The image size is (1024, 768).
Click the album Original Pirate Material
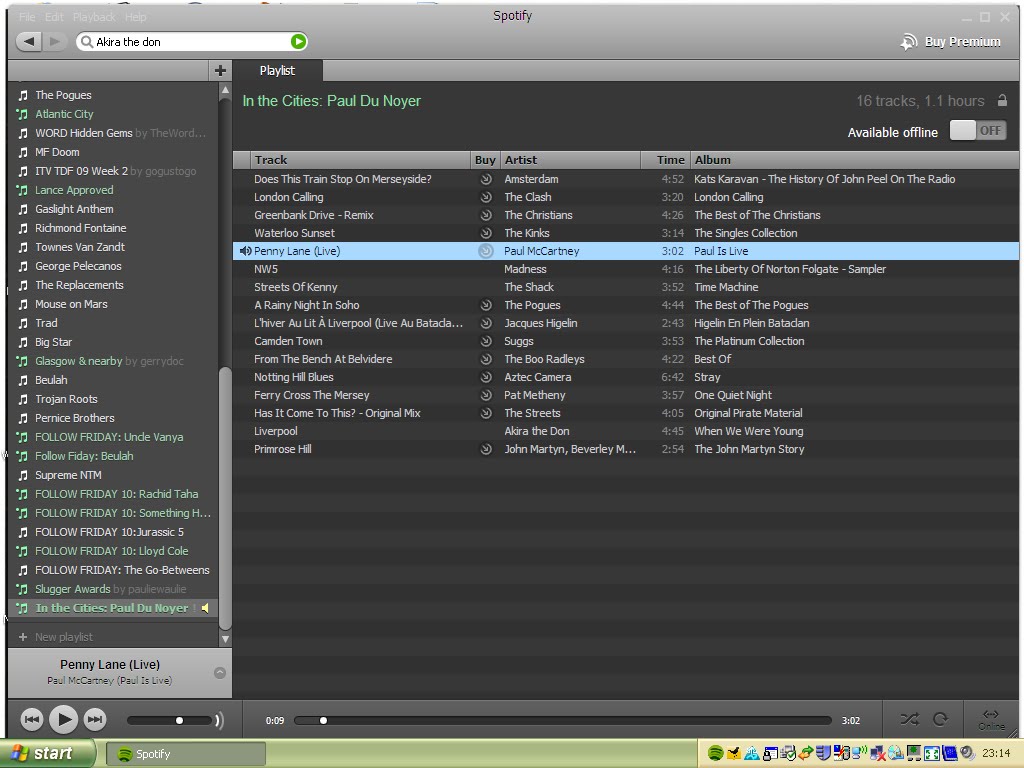click(748, 413)
